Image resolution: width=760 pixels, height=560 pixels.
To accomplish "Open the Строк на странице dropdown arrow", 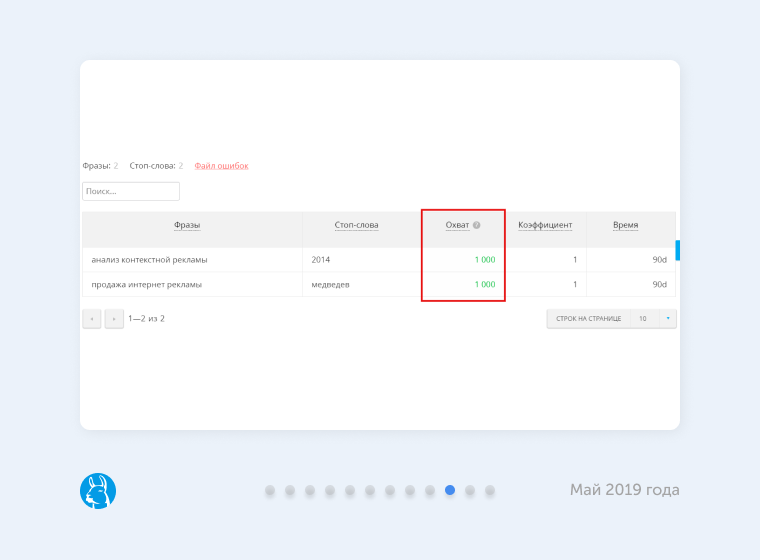I will point(668,319).
